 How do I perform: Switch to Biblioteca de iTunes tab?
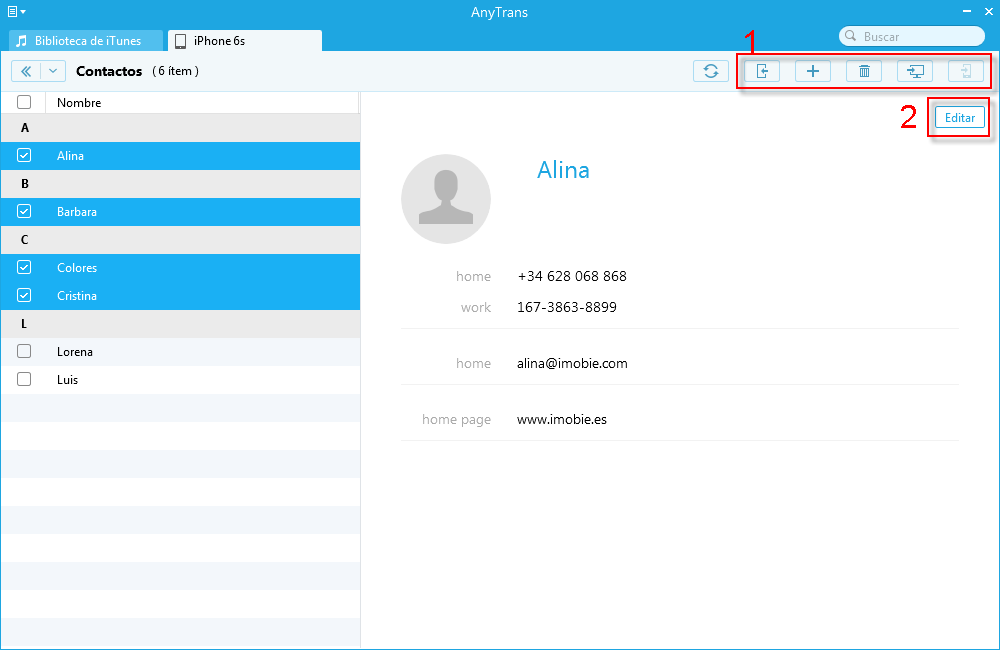(x=86, y=41)
